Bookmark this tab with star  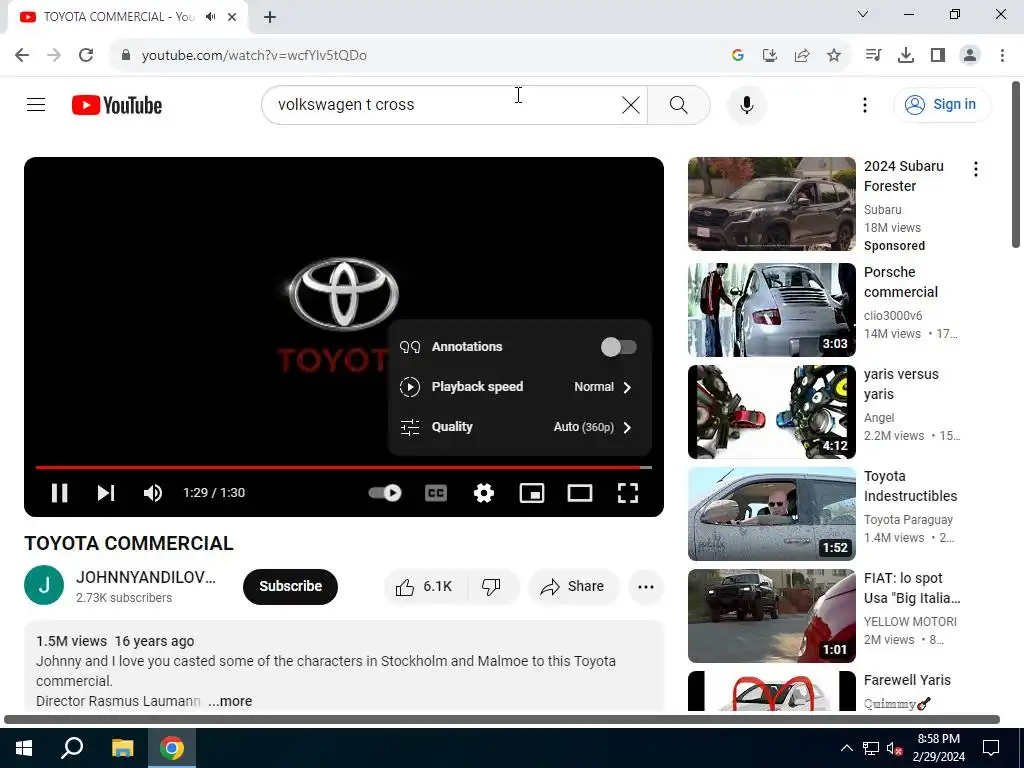[x=834, y=56]
